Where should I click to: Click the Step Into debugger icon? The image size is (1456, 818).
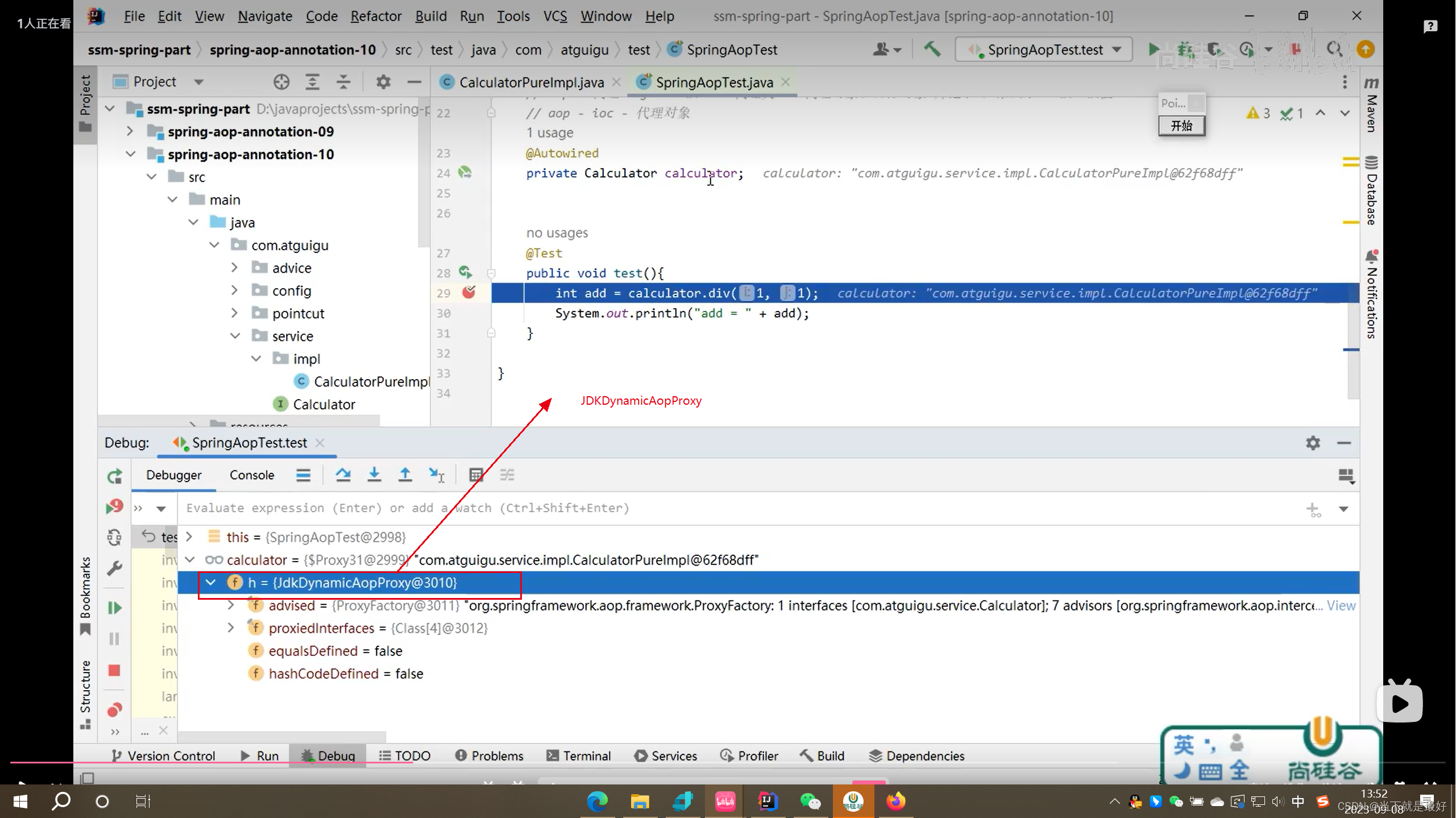tap(374, 475)
